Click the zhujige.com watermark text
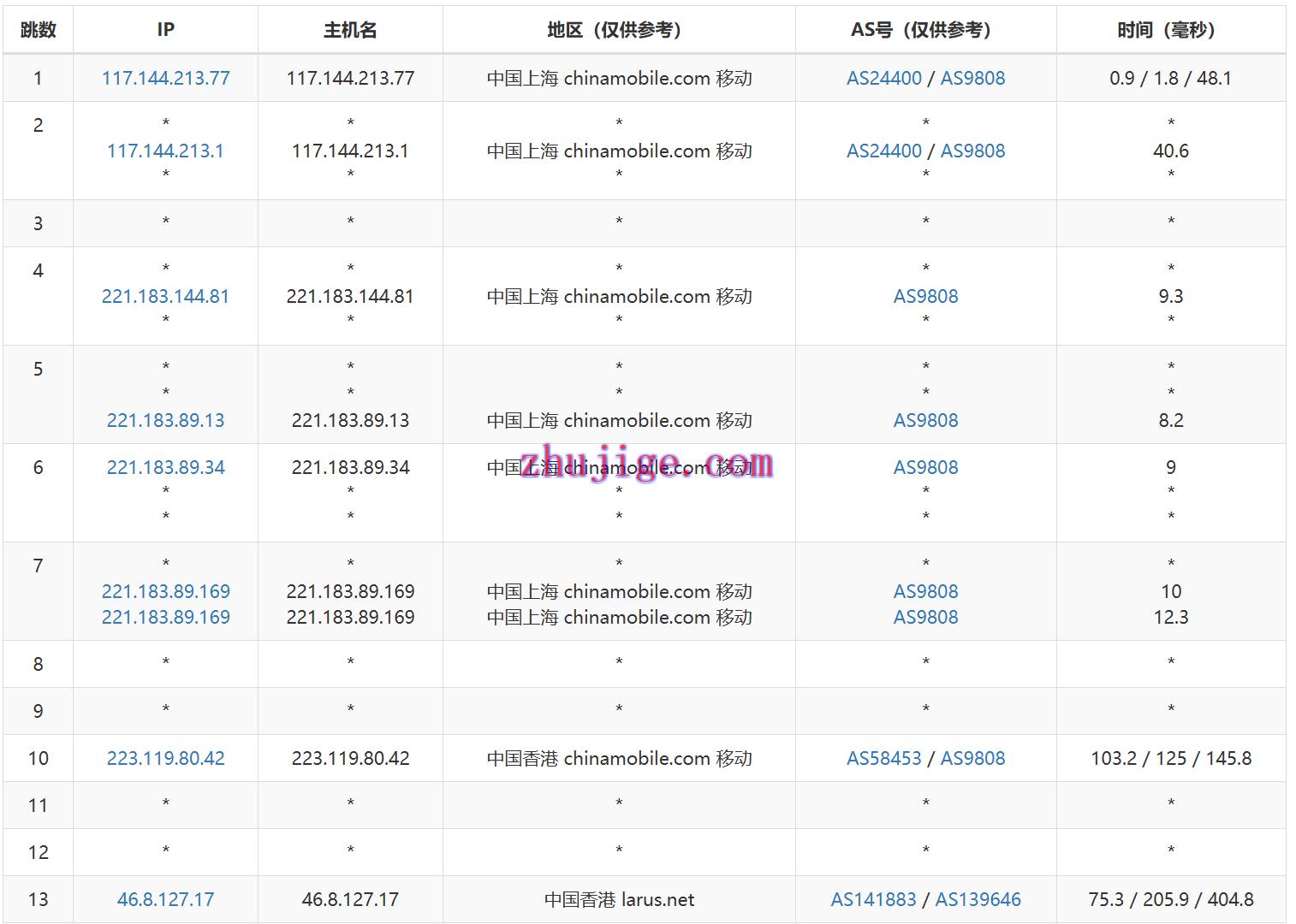This screenshot has height=924, width=1296. [x=647, y=463]
